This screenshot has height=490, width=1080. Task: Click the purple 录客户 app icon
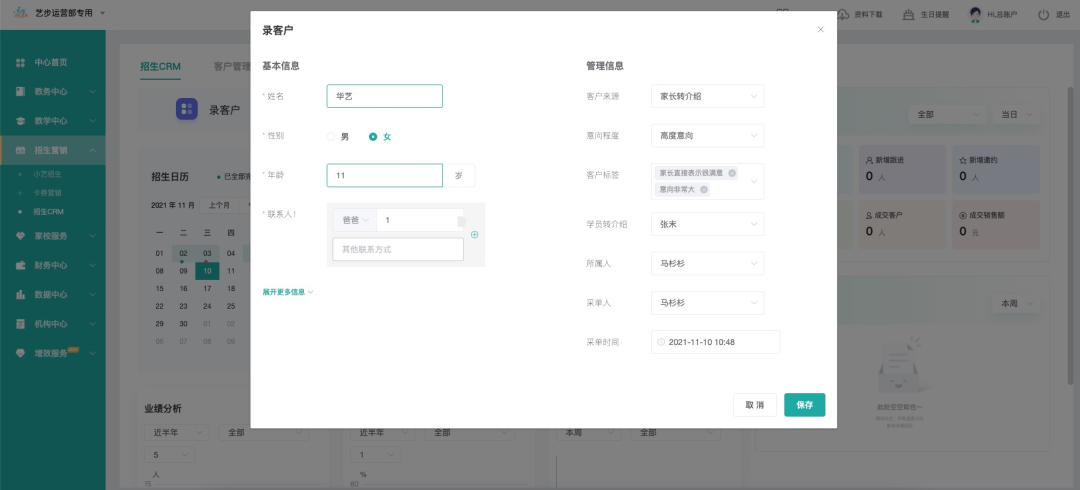coord(187,109)
